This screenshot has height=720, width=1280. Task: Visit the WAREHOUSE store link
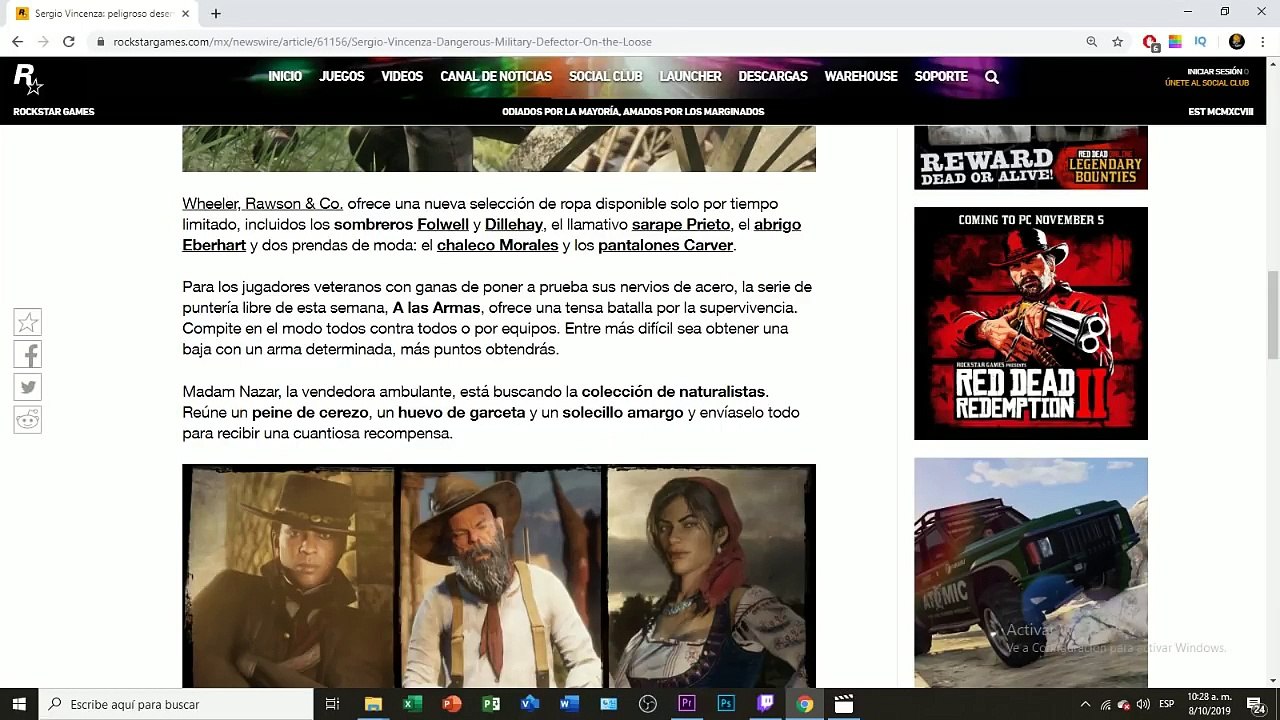click(x=861, y=77)
